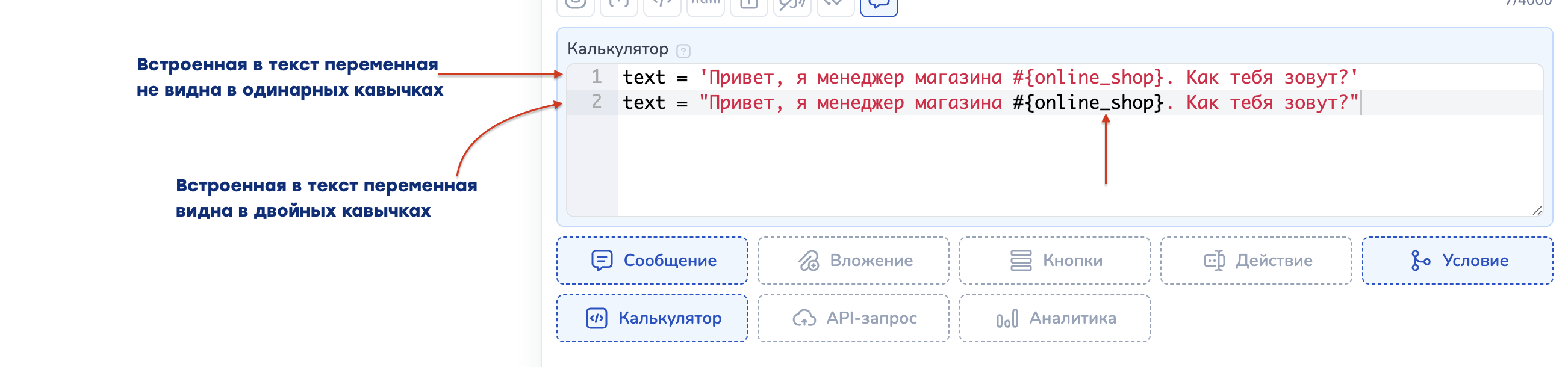Add a Действие block

point(1255,261)
